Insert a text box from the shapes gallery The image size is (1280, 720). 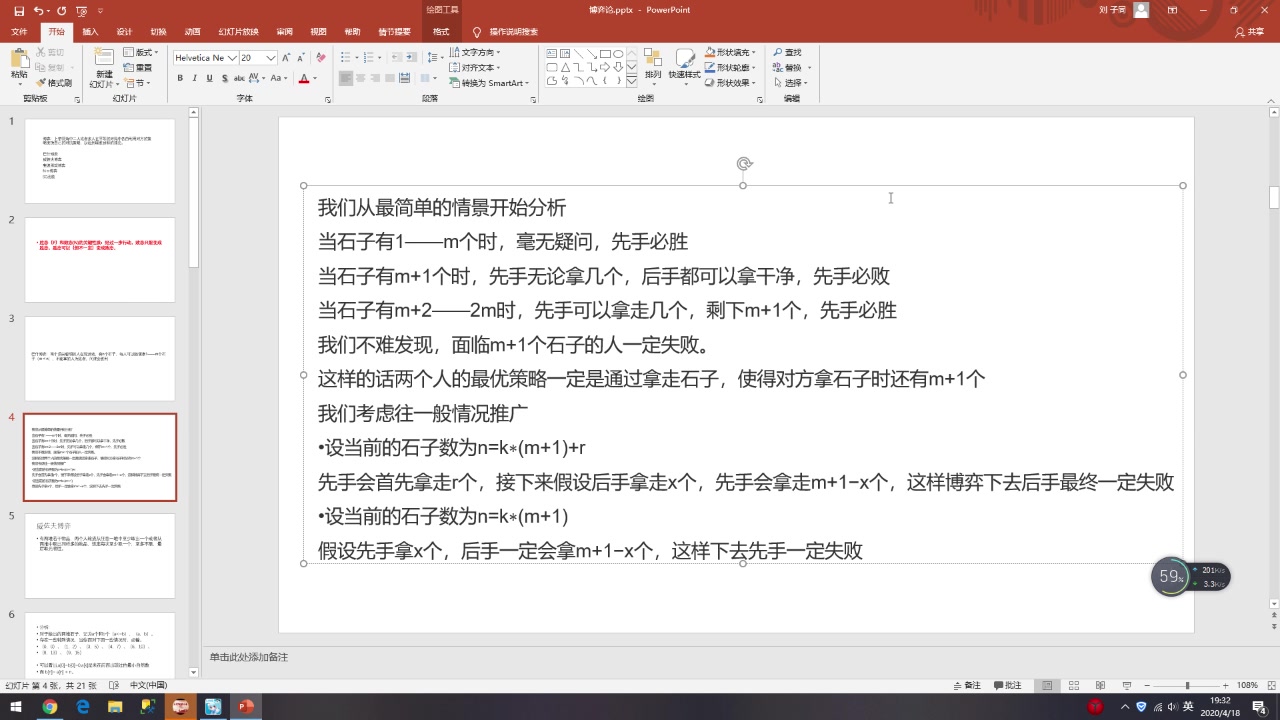coord(551,53)
